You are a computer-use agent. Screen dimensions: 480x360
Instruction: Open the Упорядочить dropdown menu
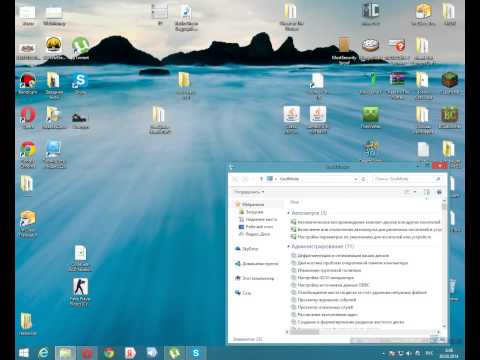tap(249, 192)
